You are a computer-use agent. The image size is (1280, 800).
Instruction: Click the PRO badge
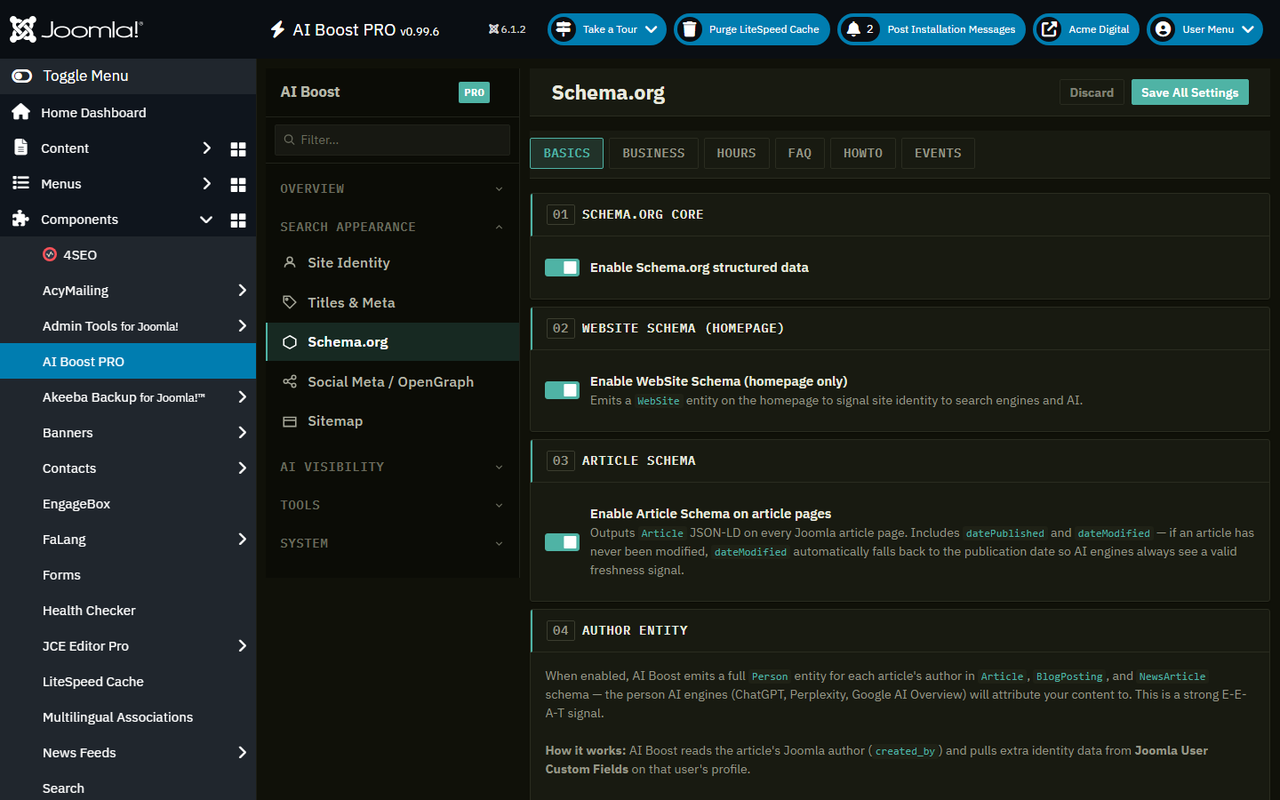pos(474,92)
